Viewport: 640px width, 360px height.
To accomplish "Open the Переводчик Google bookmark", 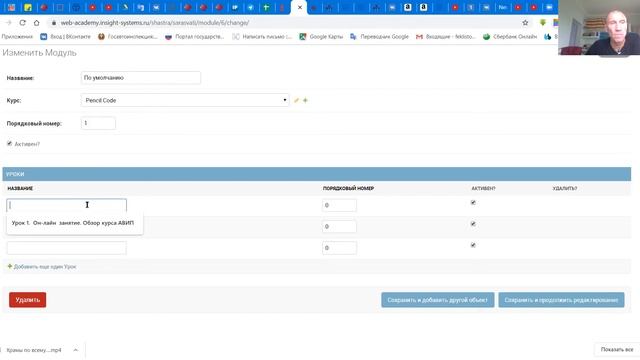I will (x=379, y=37).
